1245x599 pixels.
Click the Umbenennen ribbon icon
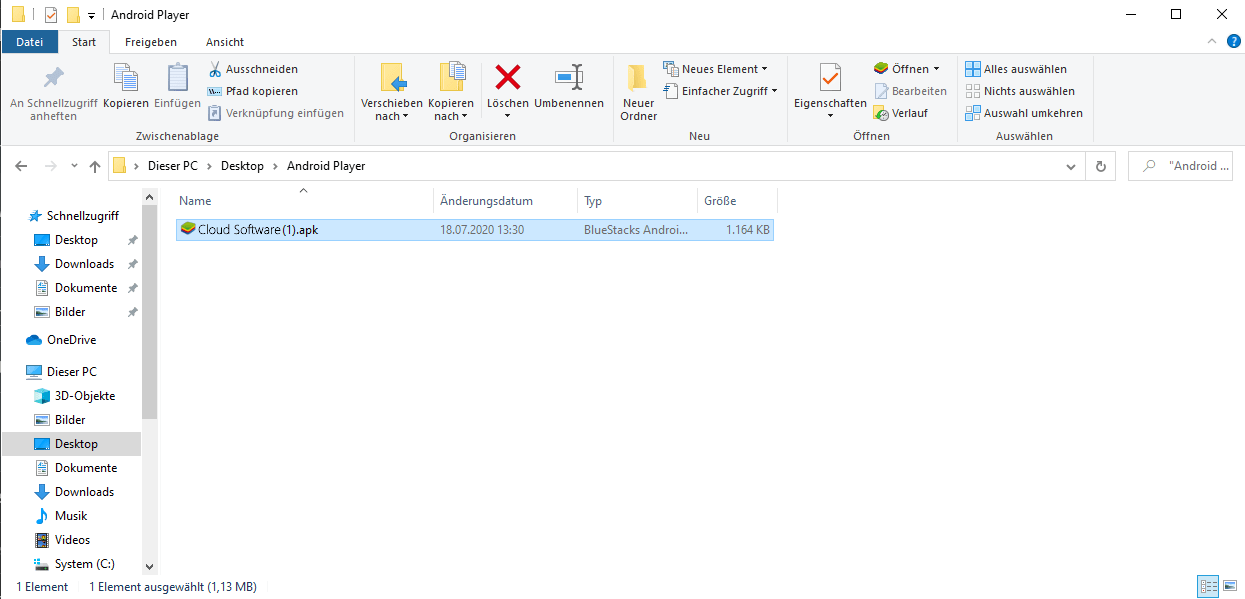(568, 78)
